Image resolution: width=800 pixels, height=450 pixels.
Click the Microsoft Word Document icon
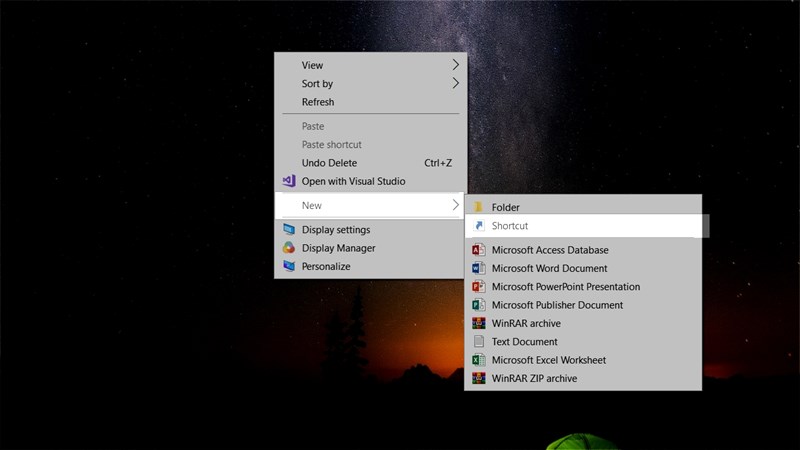(479, 268)
